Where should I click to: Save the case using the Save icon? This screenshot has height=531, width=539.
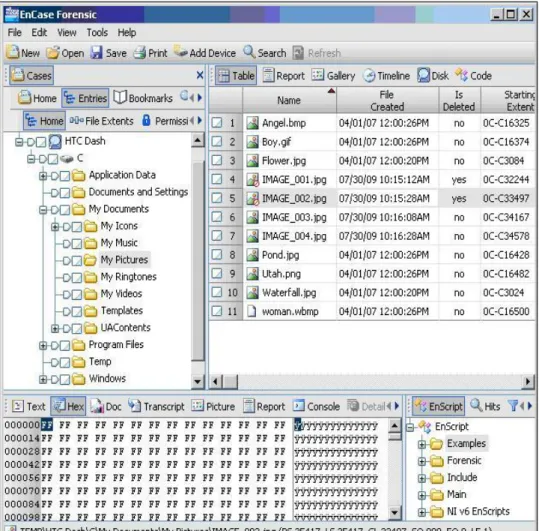click(x=97, y=53)
